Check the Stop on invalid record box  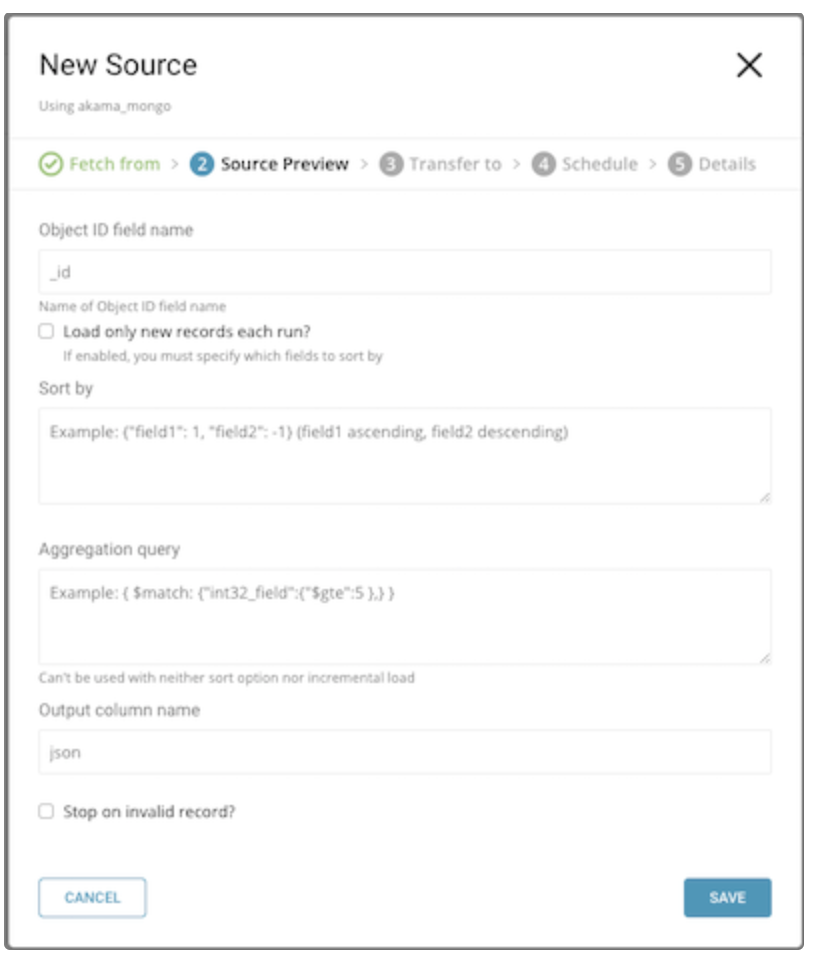(46, 812)
